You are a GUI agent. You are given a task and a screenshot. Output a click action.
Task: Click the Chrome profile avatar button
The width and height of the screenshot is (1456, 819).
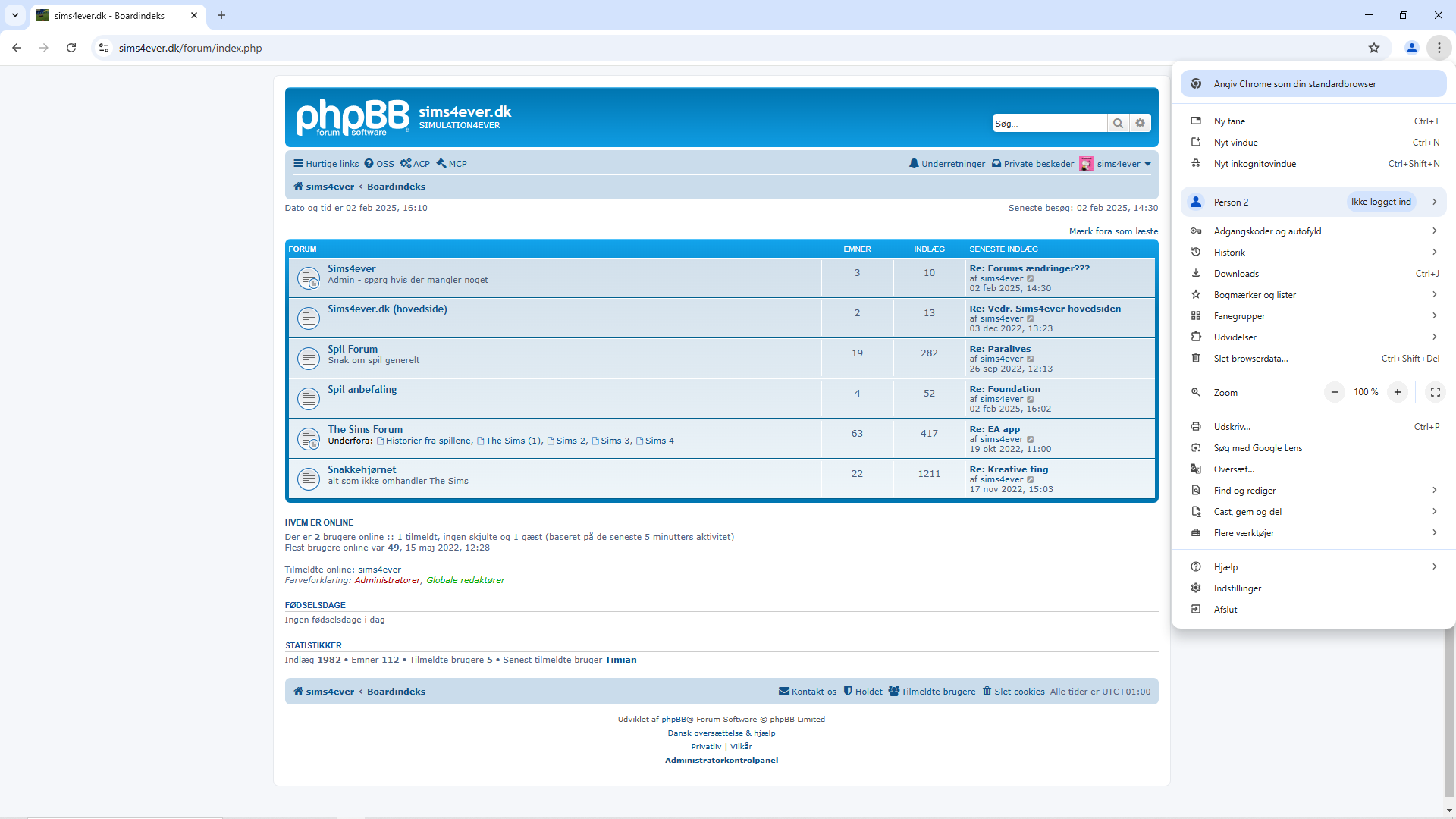pos(1412,48)
